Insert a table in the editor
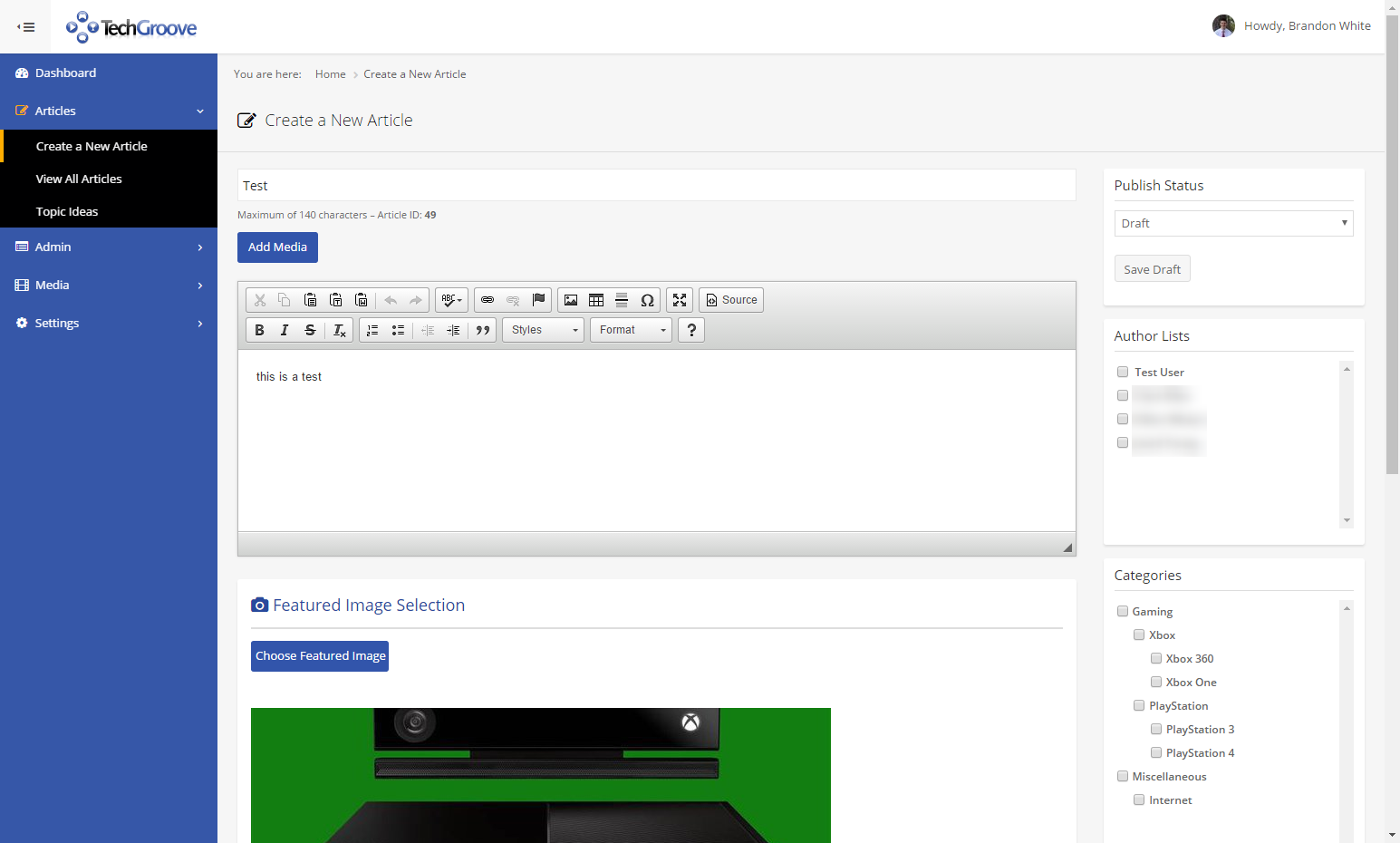 point(596,300)
